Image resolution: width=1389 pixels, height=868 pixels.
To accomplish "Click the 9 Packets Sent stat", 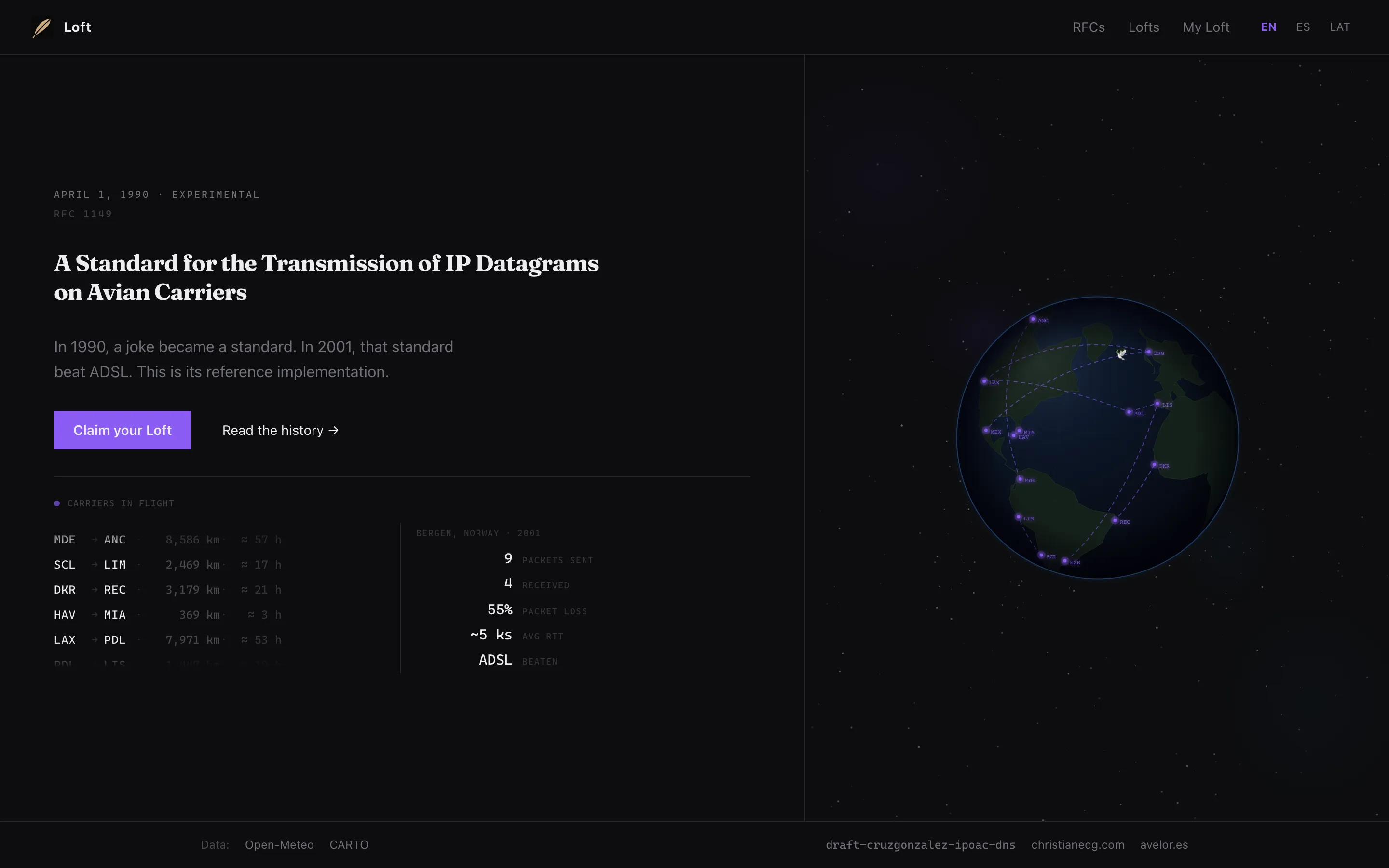I will pyautogui.click(x=548, y=559).
